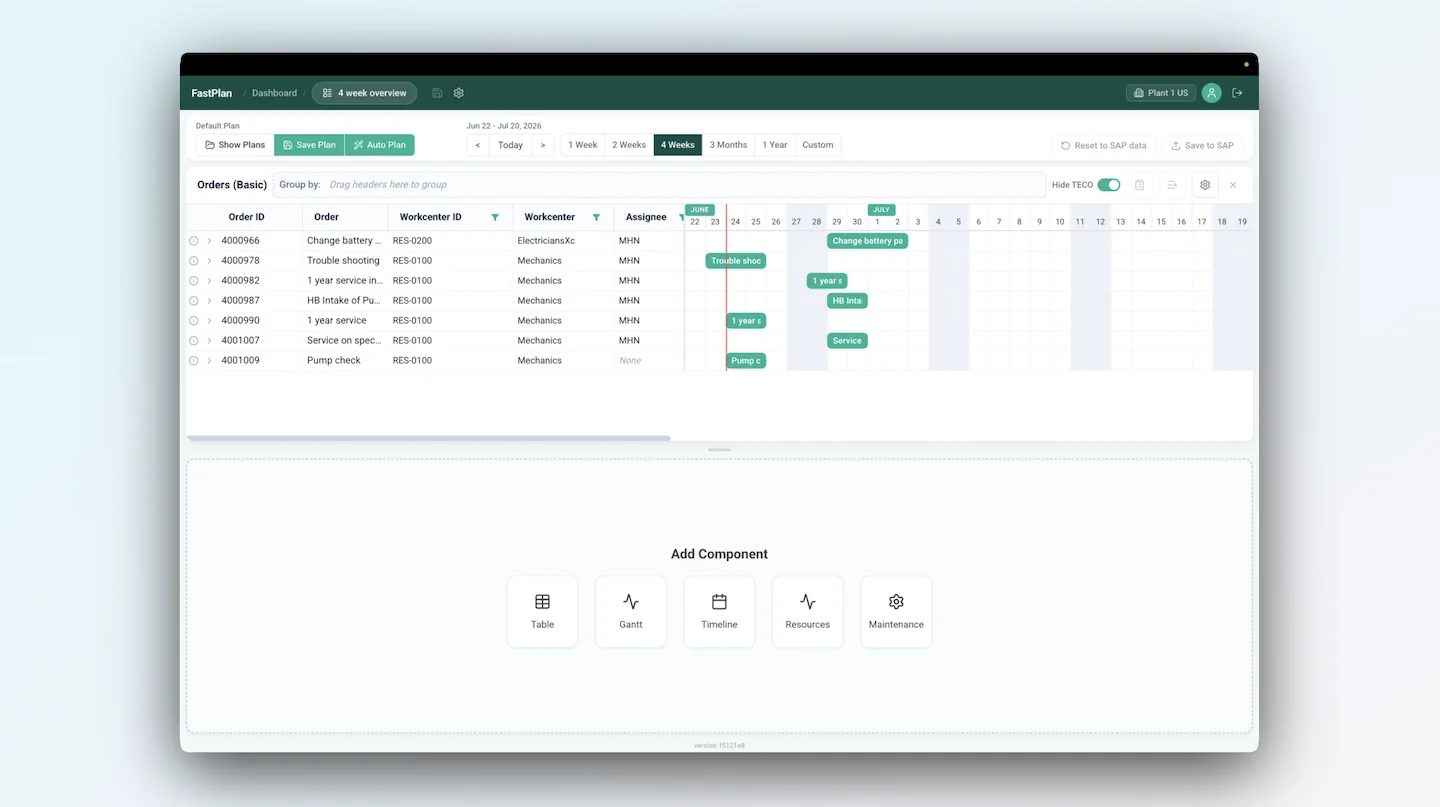Filter the Workcenter ID column
Viewport: 1440px width, 807px height.
495,217
